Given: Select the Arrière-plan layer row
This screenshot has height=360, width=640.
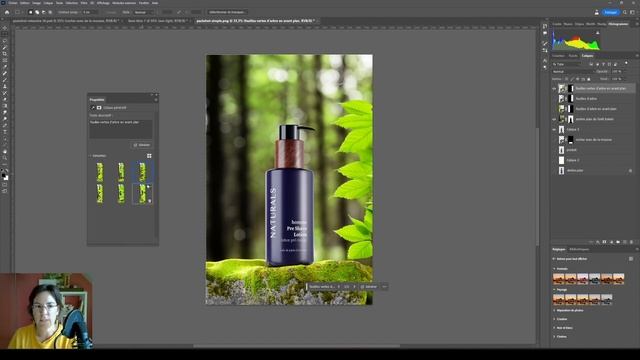Looking at the screenshot, I should click(x=593, y=171).
